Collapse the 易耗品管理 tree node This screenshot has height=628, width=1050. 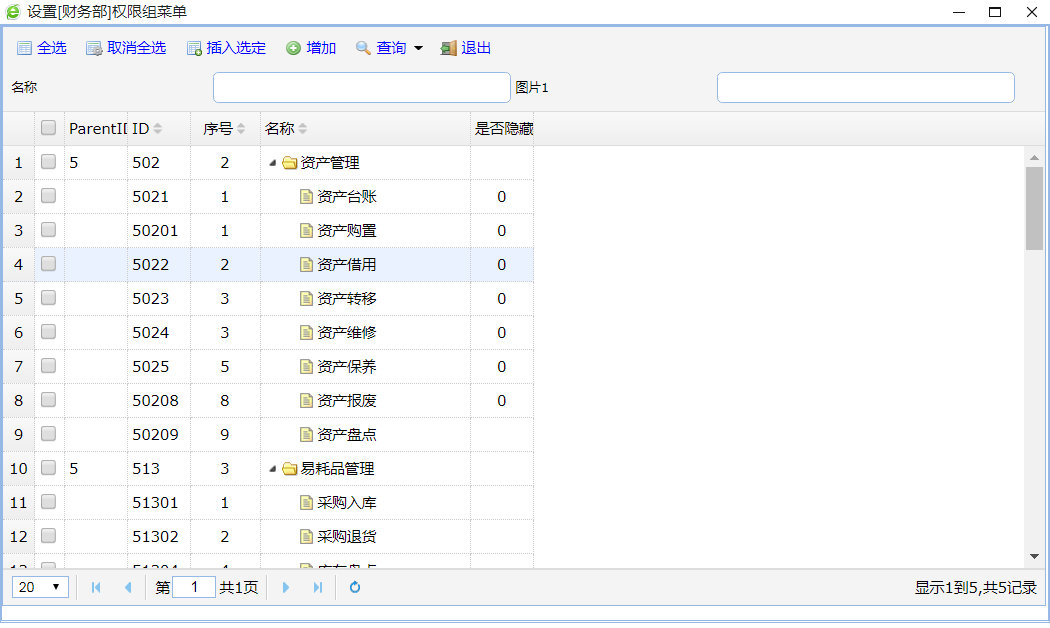pos(273,469)
